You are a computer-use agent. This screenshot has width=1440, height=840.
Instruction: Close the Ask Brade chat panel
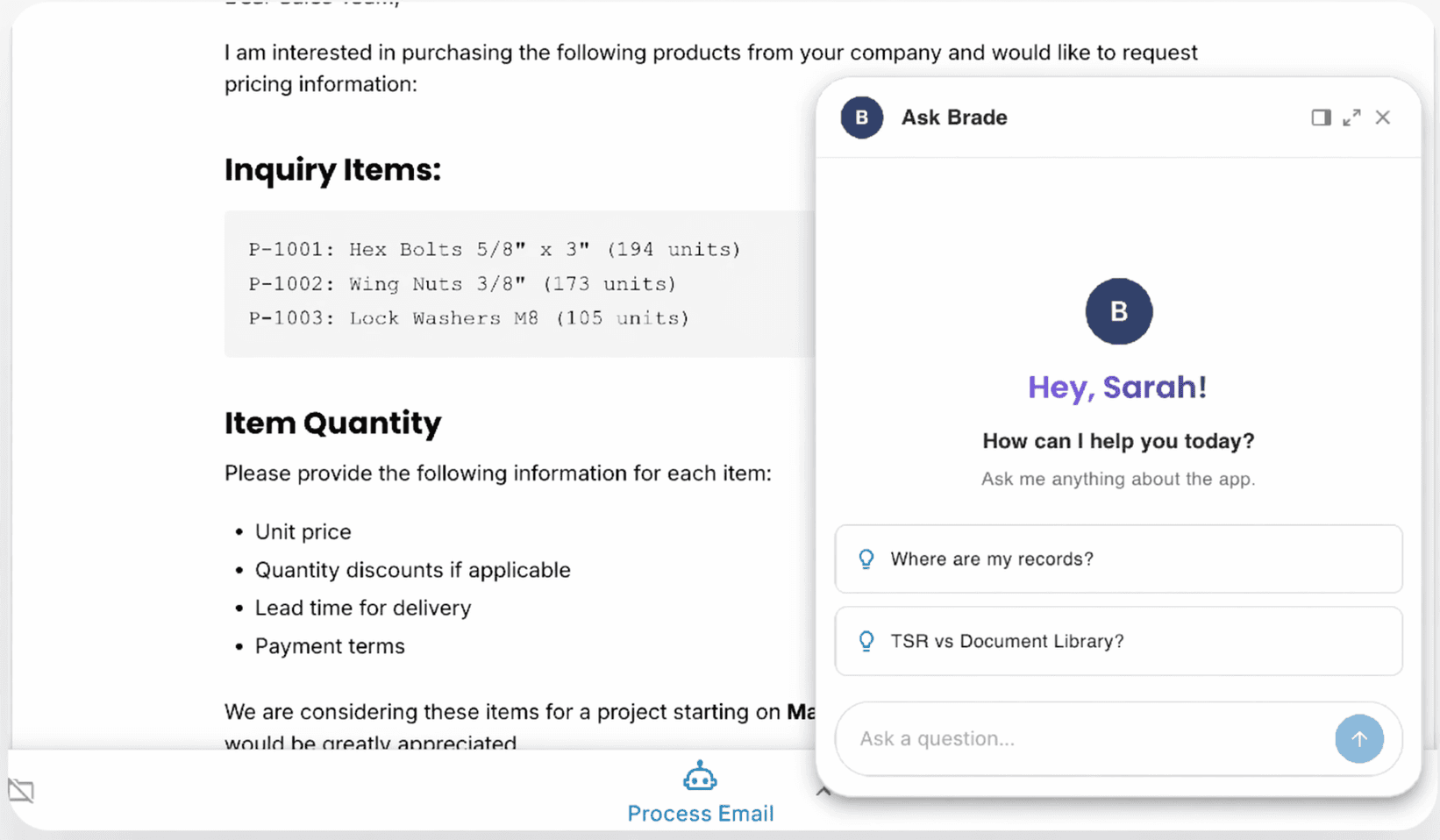[1383, 117]
